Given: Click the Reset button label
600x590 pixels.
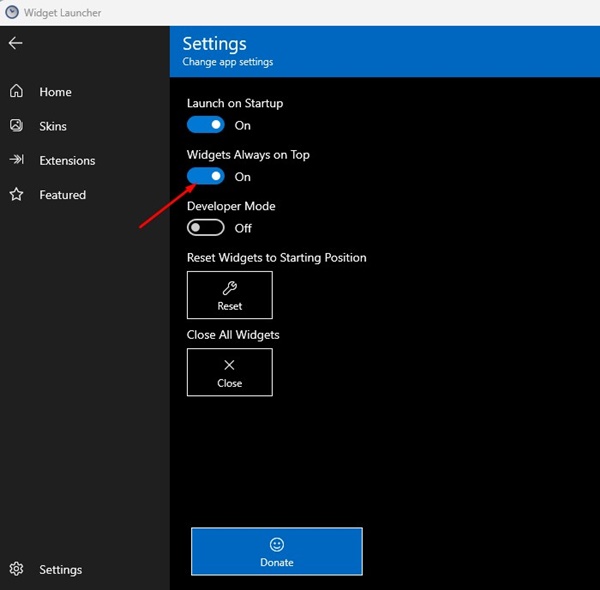Looking at the screenshot, I should pos(230,306).
